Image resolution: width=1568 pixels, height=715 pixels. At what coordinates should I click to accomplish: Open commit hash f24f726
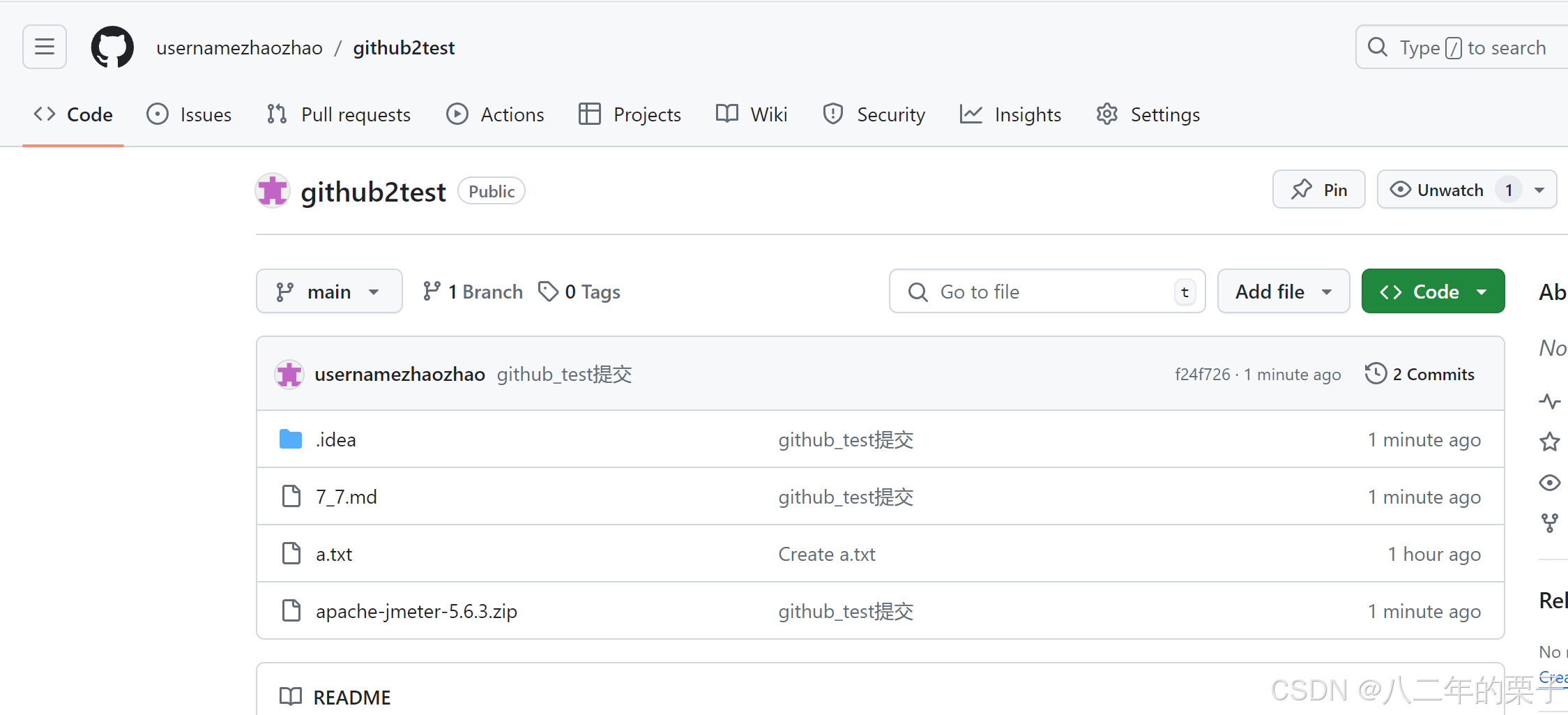(1202, 375)
